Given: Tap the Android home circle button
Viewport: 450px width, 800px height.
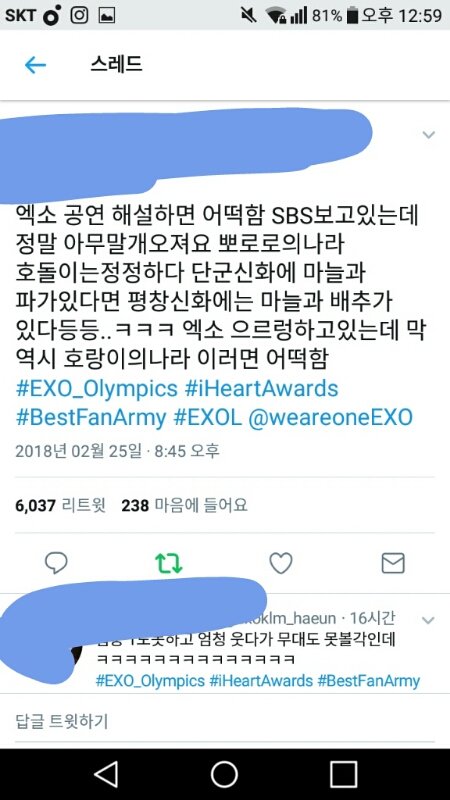Looking at the screenshot, I should pyautogui.click(x=224, y=774).
